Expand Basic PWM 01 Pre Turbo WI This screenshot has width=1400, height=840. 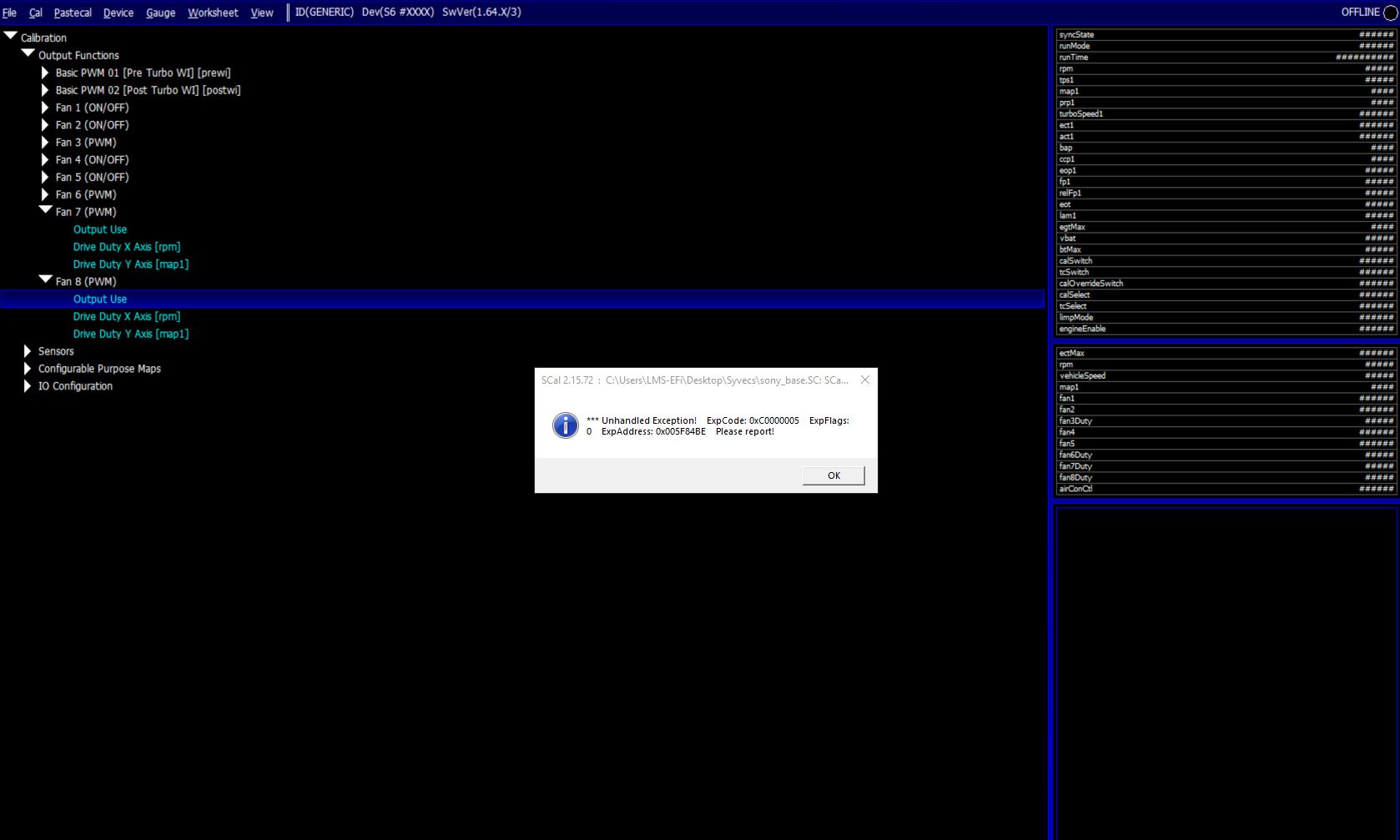(x=45, y=73)
